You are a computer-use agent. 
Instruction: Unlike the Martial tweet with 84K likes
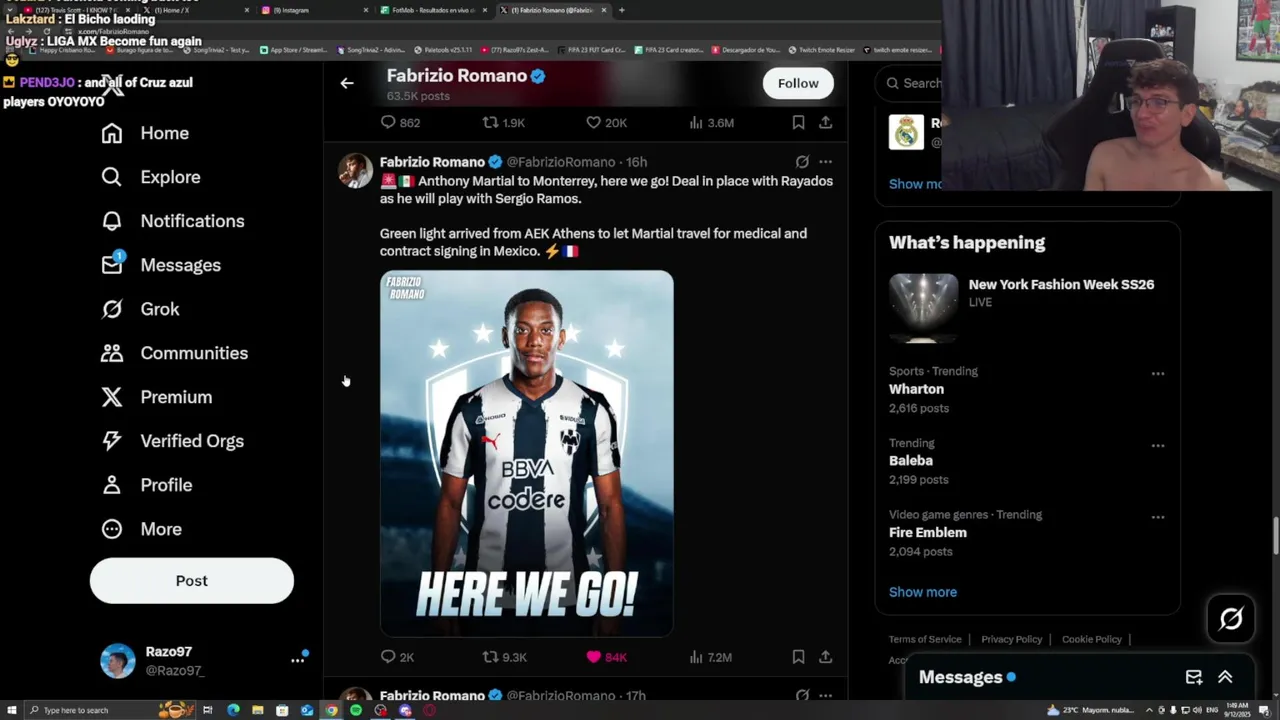[606, 657]
